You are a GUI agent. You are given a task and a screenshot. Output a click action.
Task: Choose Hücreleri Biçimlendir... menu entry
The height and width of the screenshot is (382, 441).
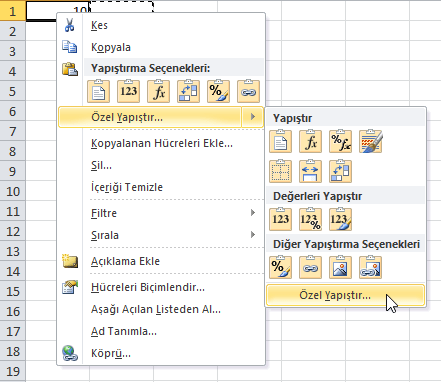pos(161,287)
